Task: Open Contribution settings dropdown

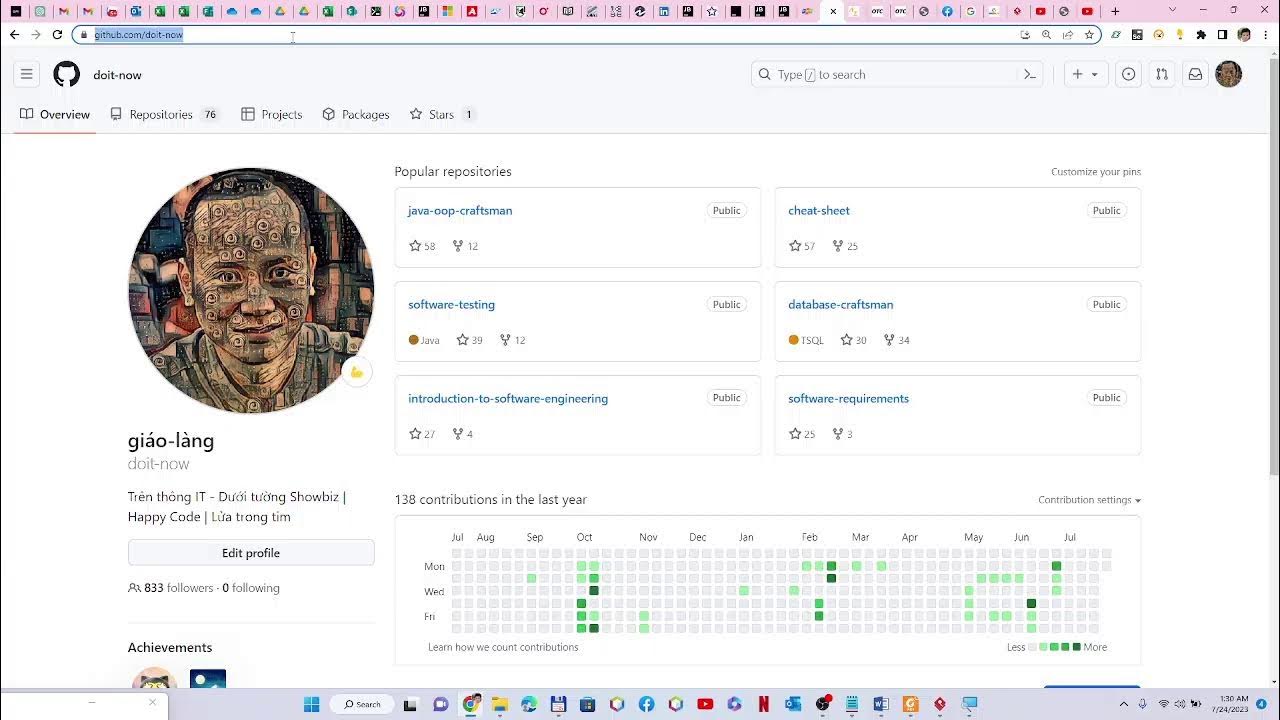Action: pos(1089,500)
